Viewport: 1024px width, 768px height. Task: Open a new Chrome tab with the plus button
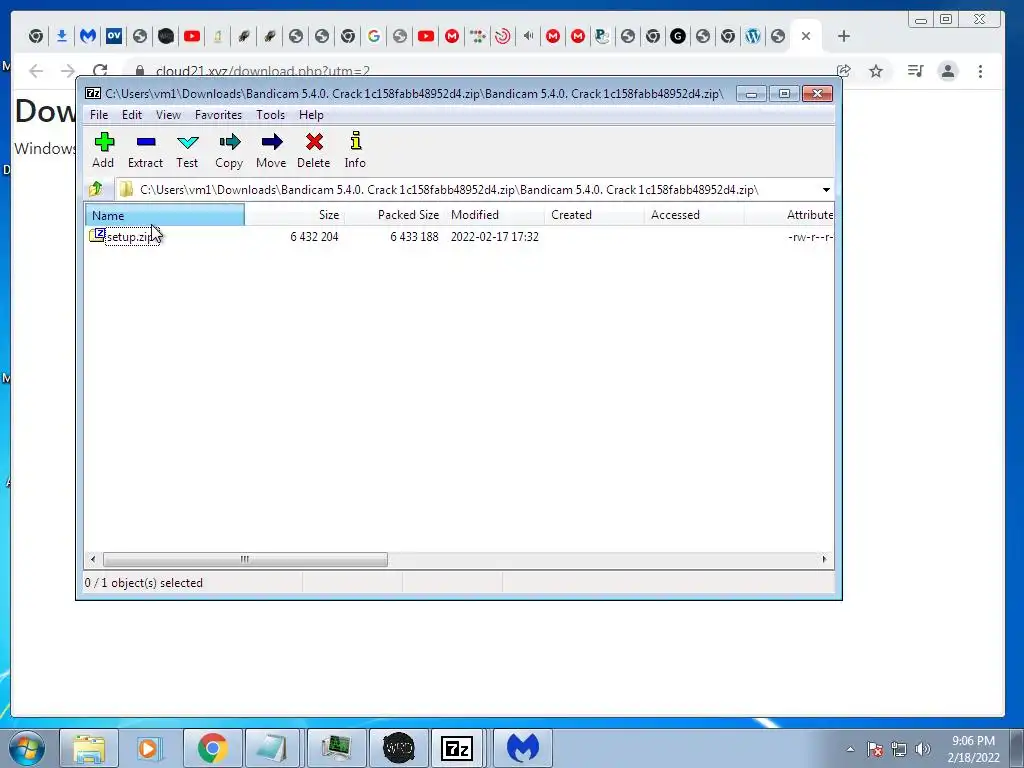click(844, 37)
